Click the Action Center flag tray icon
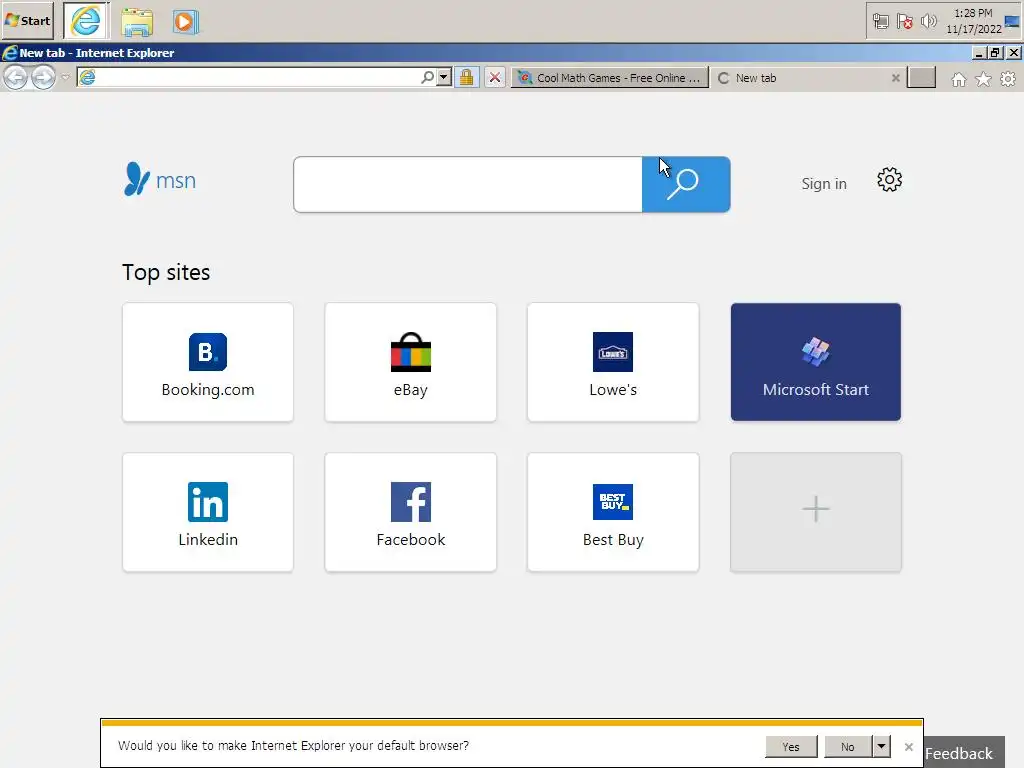Screen dimensions: 1024x768 (x=904, y=22)
